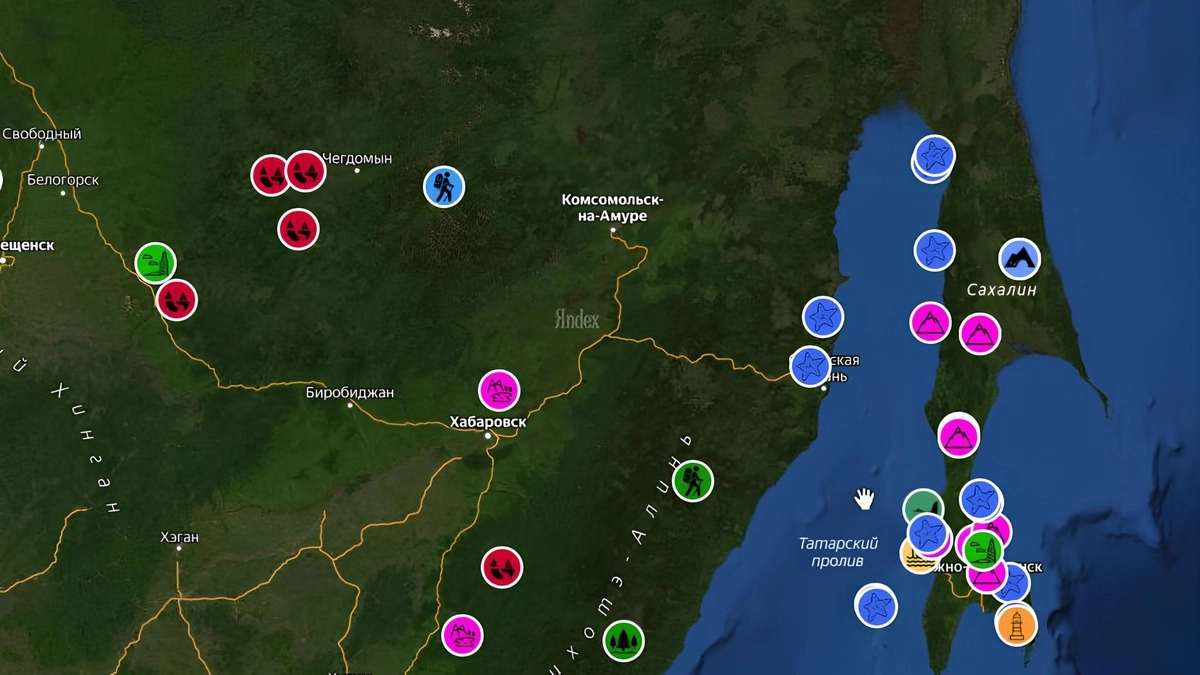Click the Комсомольск-на-Амуре city label
The width and height of the screenshot is (1200, 675).
612,208
